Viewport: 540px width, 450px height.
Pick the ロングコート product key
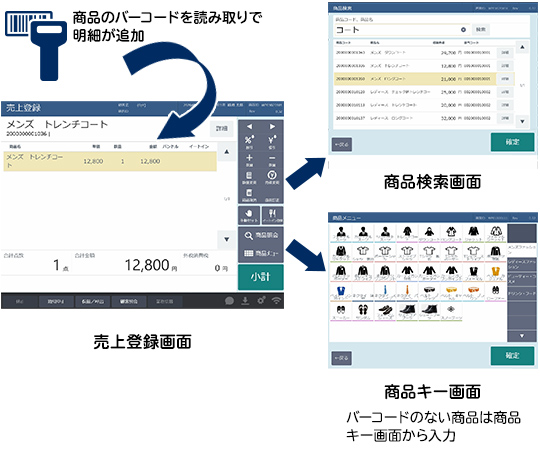451,234
